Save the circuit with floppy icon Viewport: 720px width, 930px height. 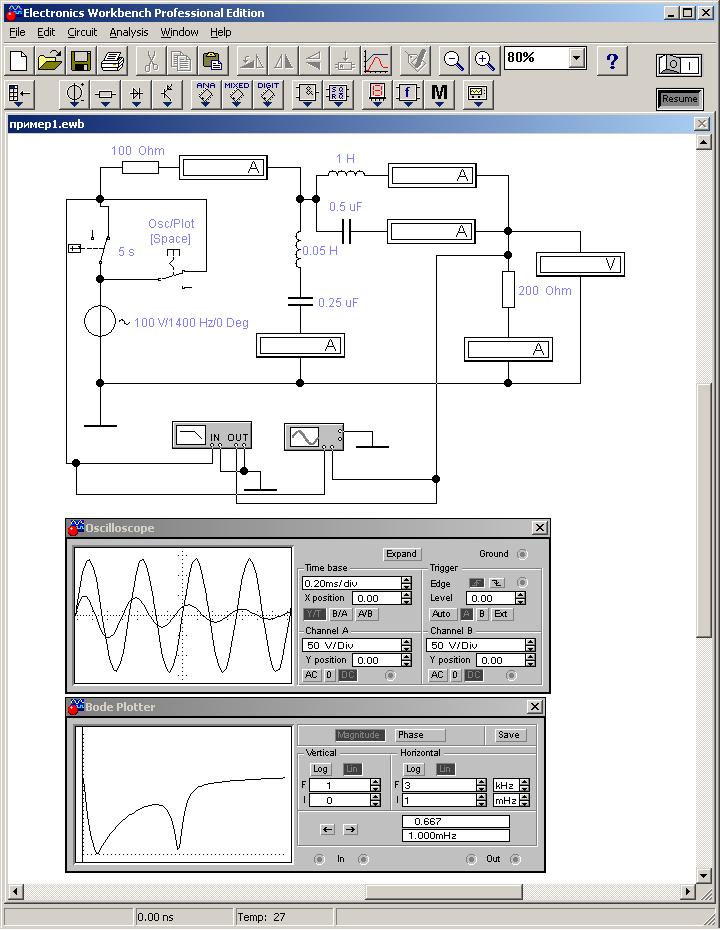click(81, 61)
